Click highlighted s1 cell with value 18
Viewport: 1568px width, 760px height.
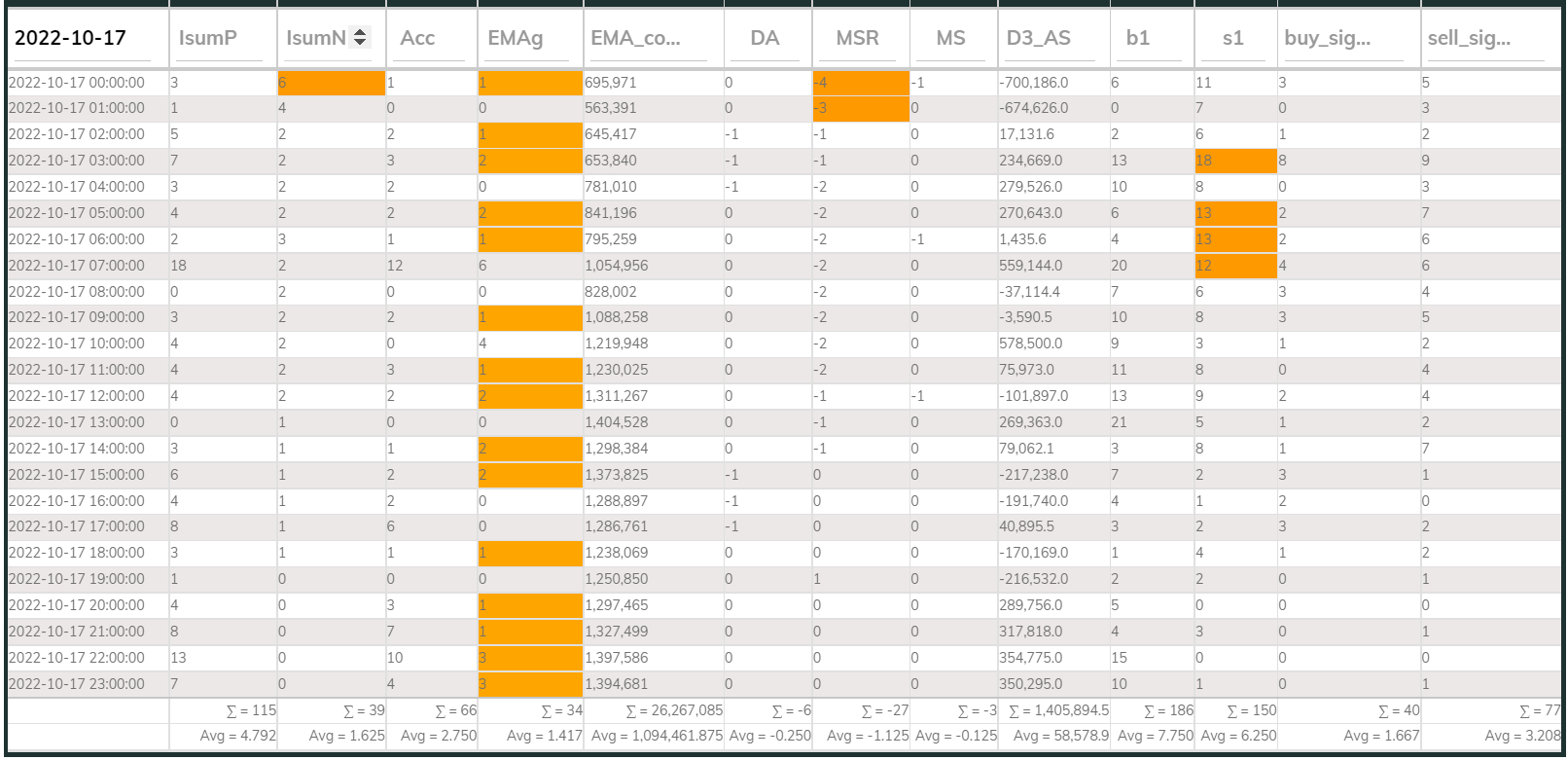1235,161
